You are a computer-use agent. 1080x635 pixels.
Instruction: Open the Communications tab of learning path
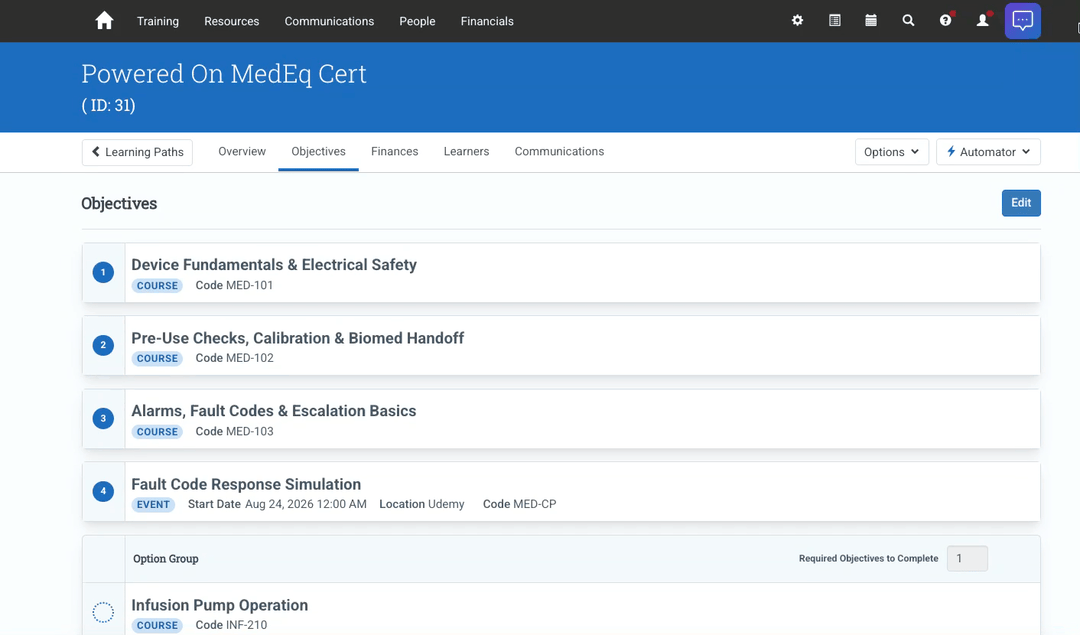tap(559, 152)
